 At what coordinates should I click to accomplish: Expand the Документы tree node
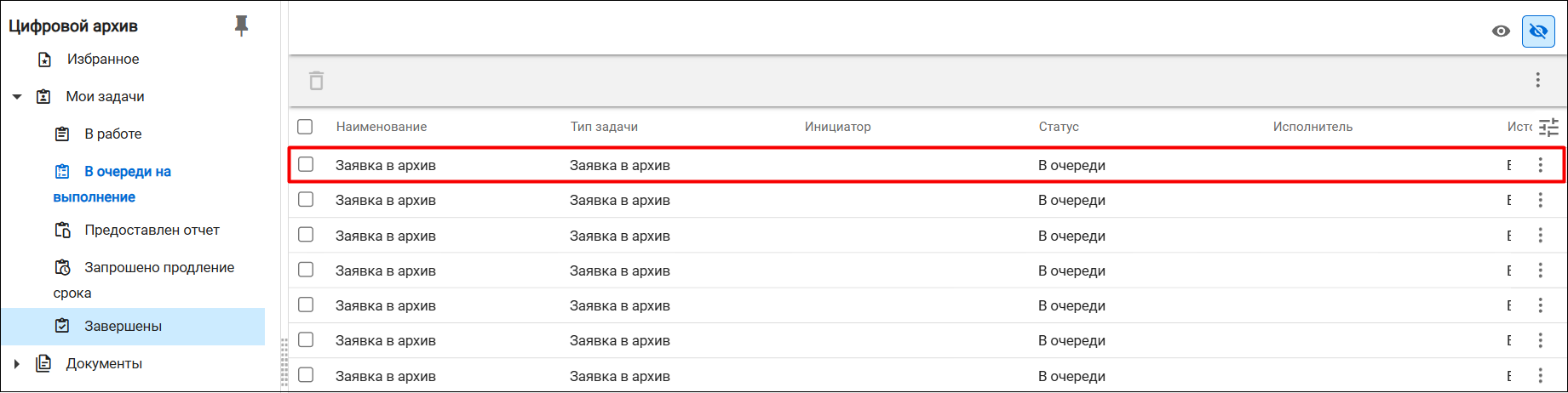(17, 364)
